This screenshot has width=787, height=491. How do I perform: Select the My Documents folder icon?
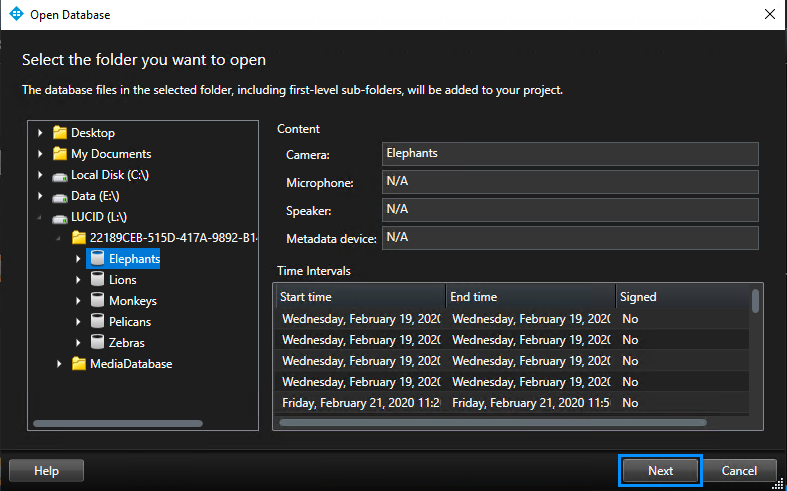point(60,154)
